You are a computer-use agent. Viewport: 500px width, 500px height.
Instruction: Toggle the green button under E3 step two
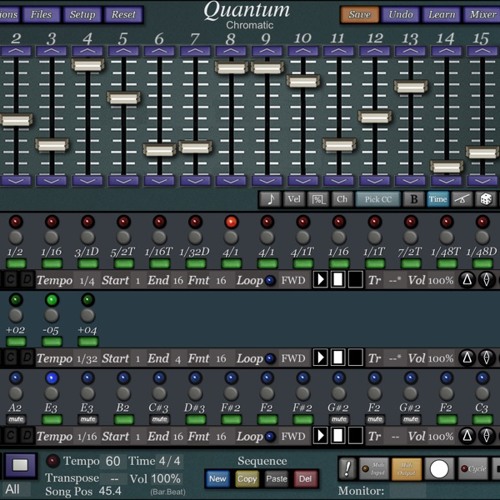[52, 419]
